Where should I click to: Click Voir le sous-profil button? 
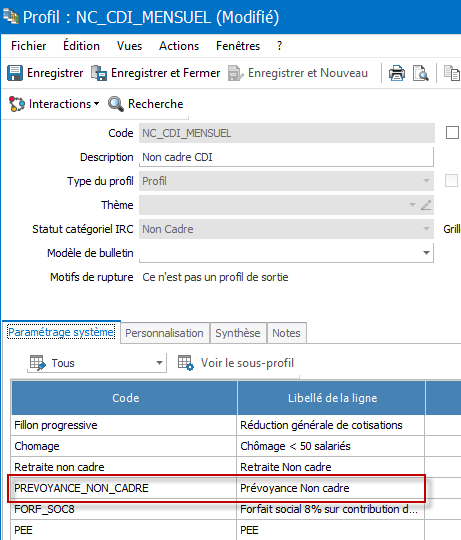(236, 363)
